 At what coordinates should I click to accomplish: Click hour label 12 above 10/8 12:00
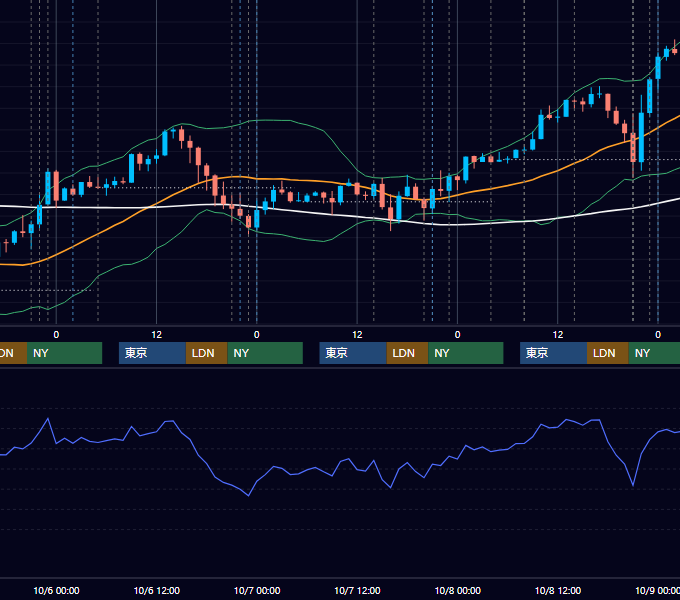click(x=558, y=335)
